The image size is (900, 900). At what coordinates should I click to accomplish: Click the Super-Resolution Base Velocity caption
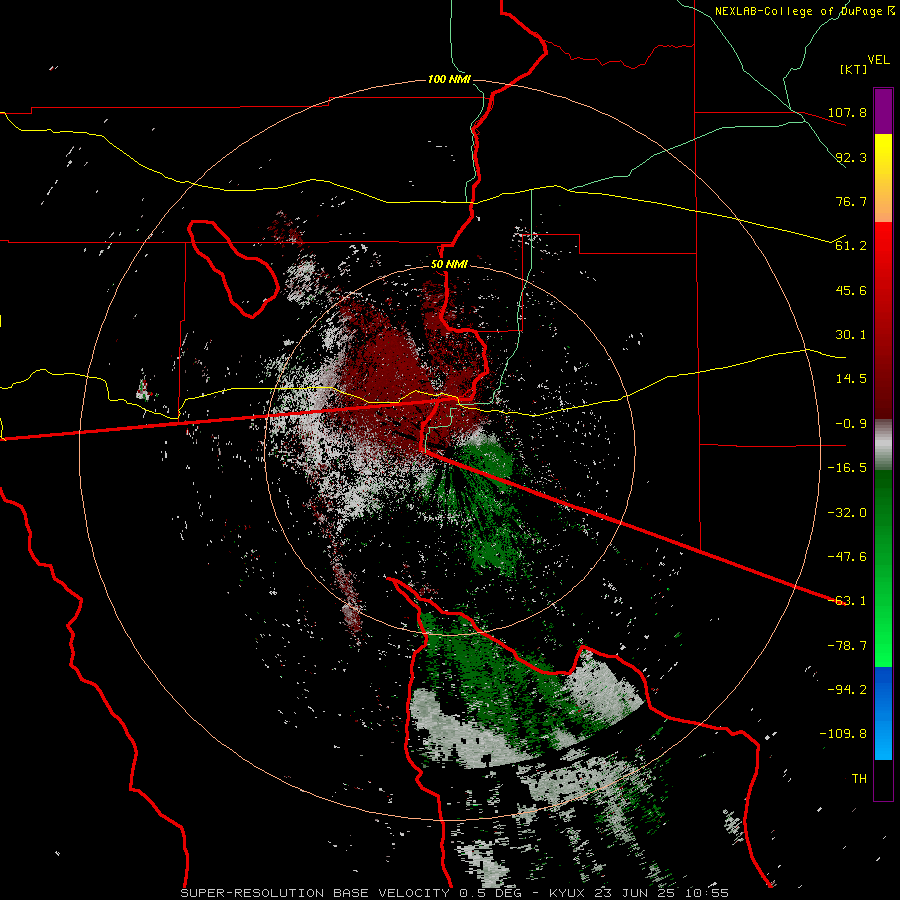(455, 893)
